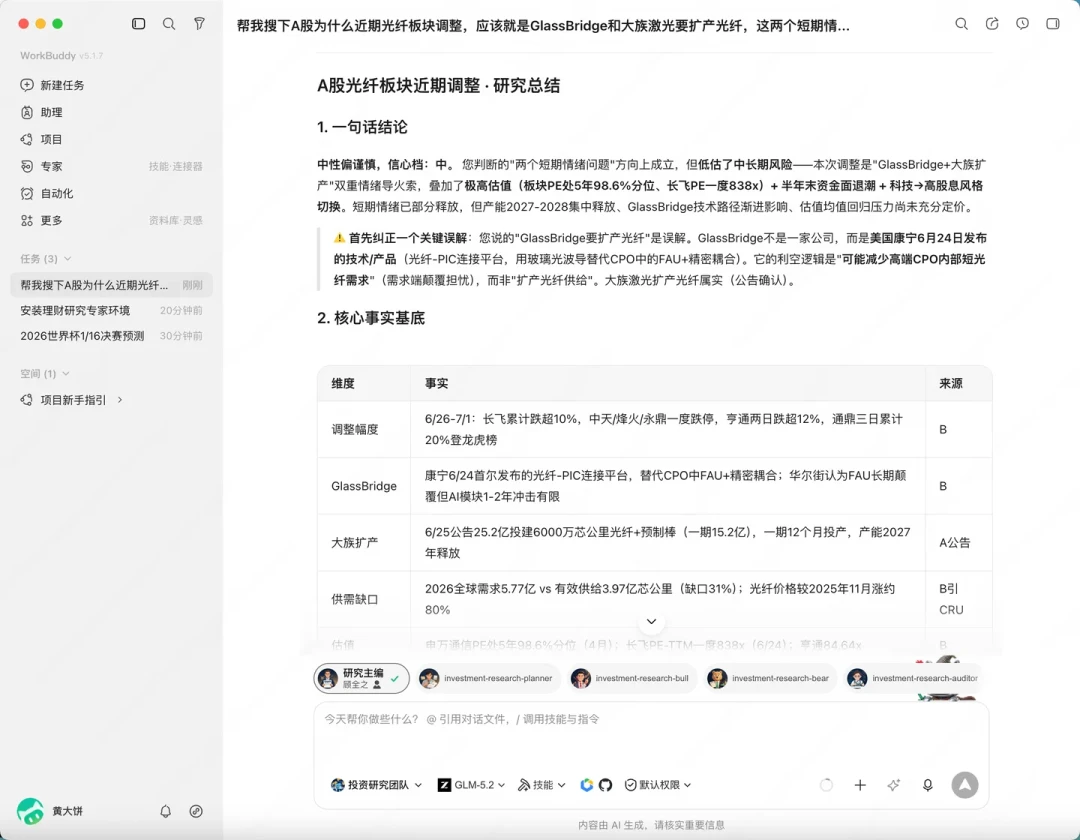Click heading 1. 一句话结论
Image resolution: width=1080 pixels, height=840 pixels.
point(362,127)
